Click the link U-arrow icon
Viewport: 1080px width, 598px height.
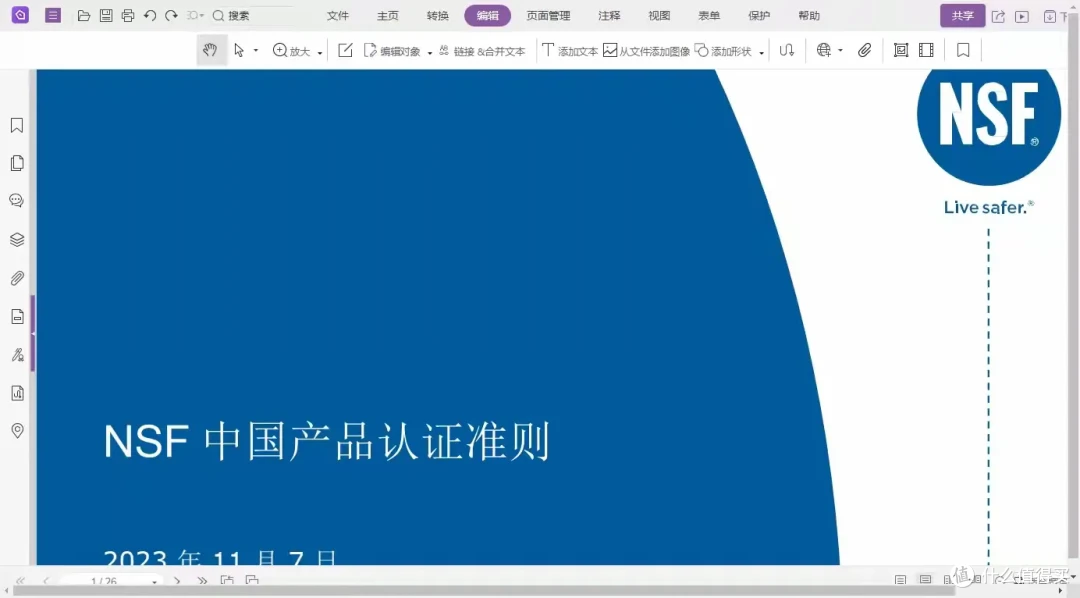787,50
